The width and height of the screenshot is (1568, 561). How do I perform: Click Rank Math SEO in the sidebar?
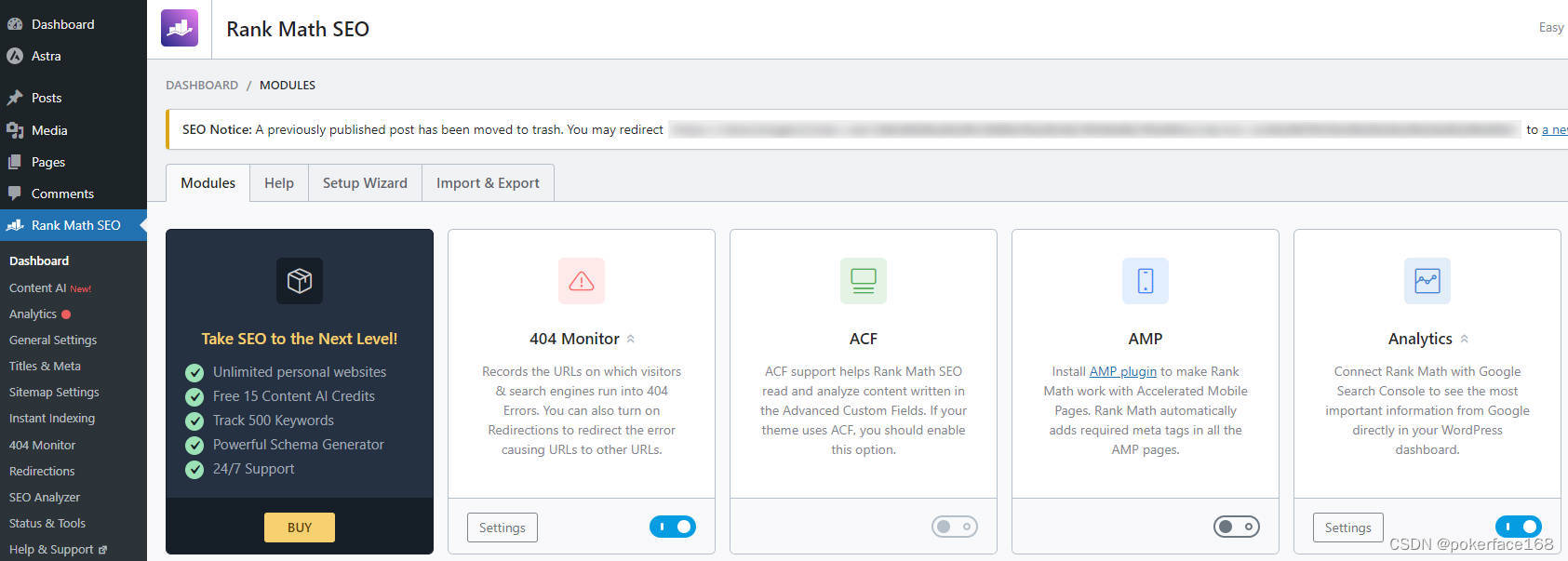pyautogui.click(x=74, y=225)
